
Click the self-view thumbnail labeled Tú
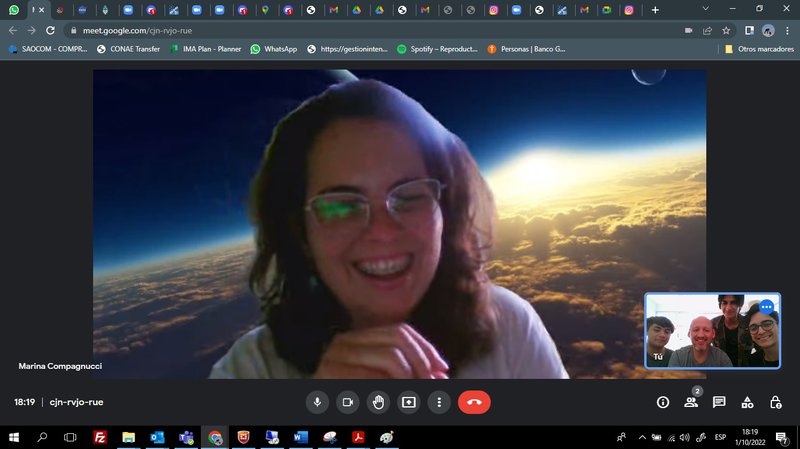712,331
